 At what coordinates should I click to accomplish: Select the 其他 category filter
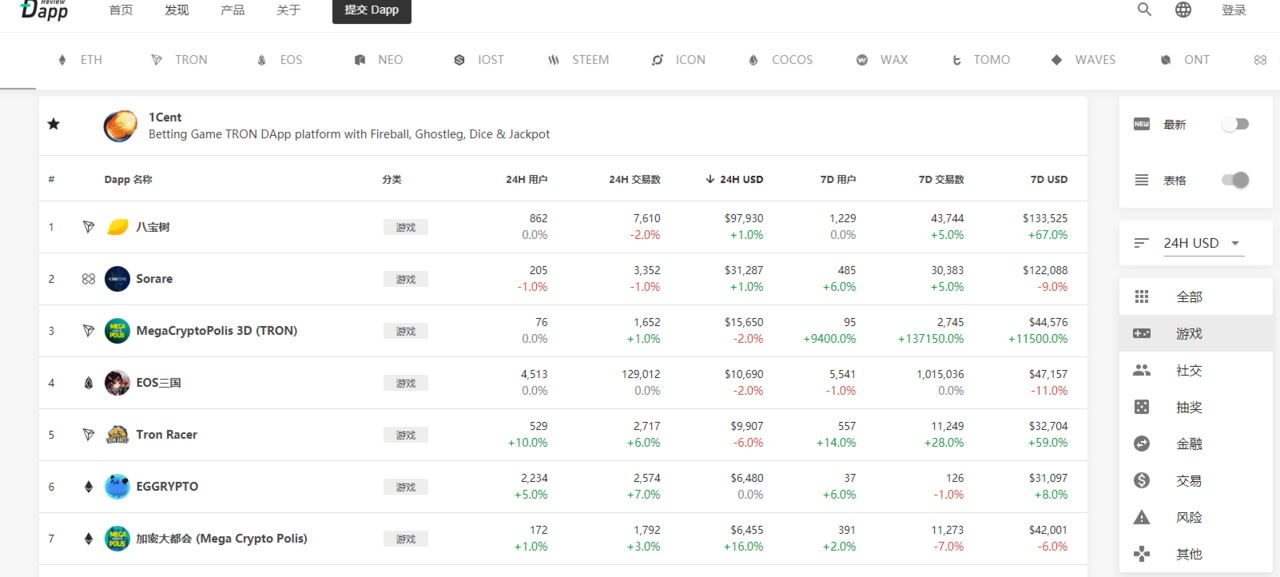(1189, 554)
